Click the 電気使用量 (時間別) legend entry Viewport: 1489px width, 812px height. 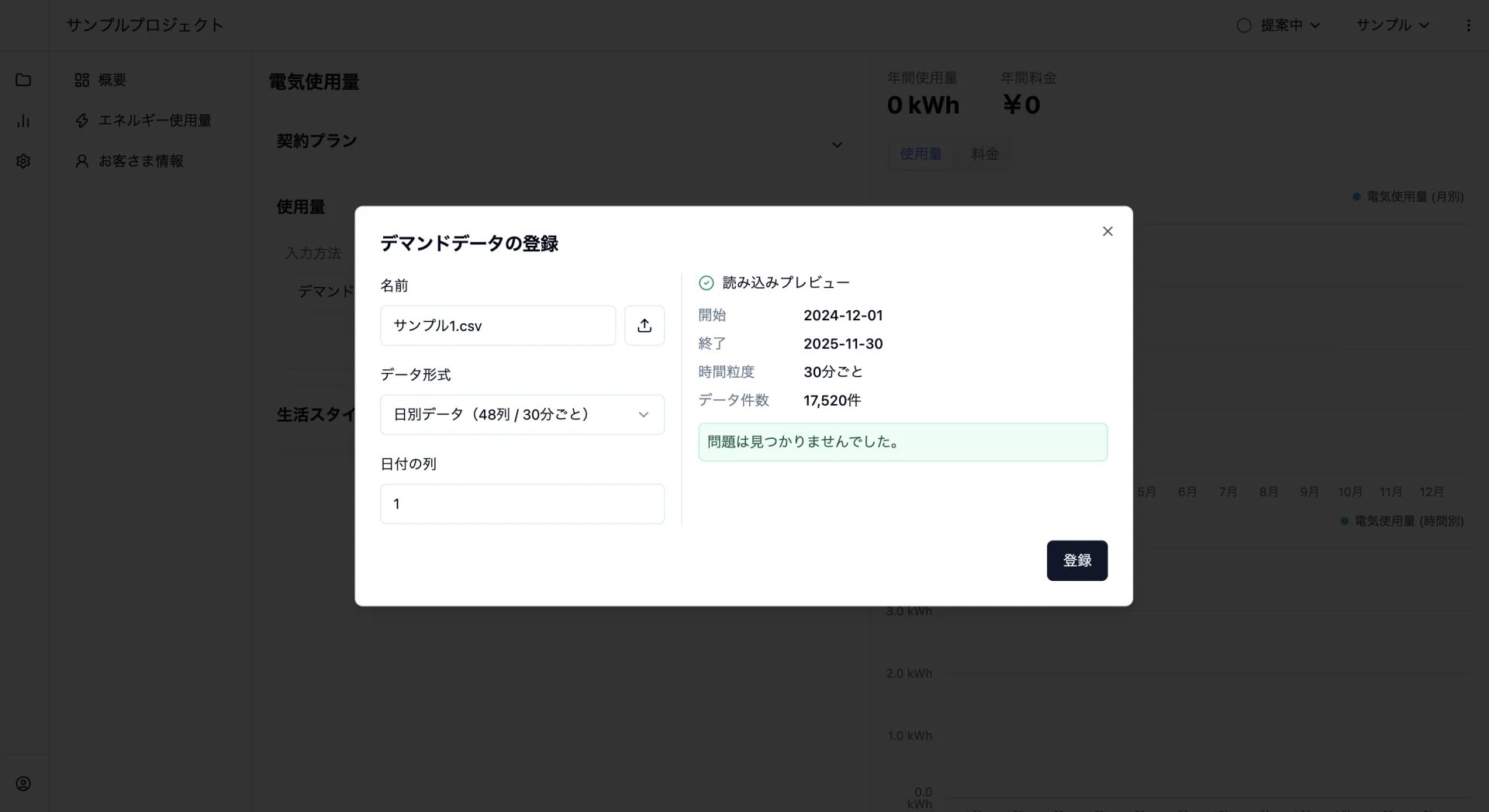click(x=1402, y=521)
